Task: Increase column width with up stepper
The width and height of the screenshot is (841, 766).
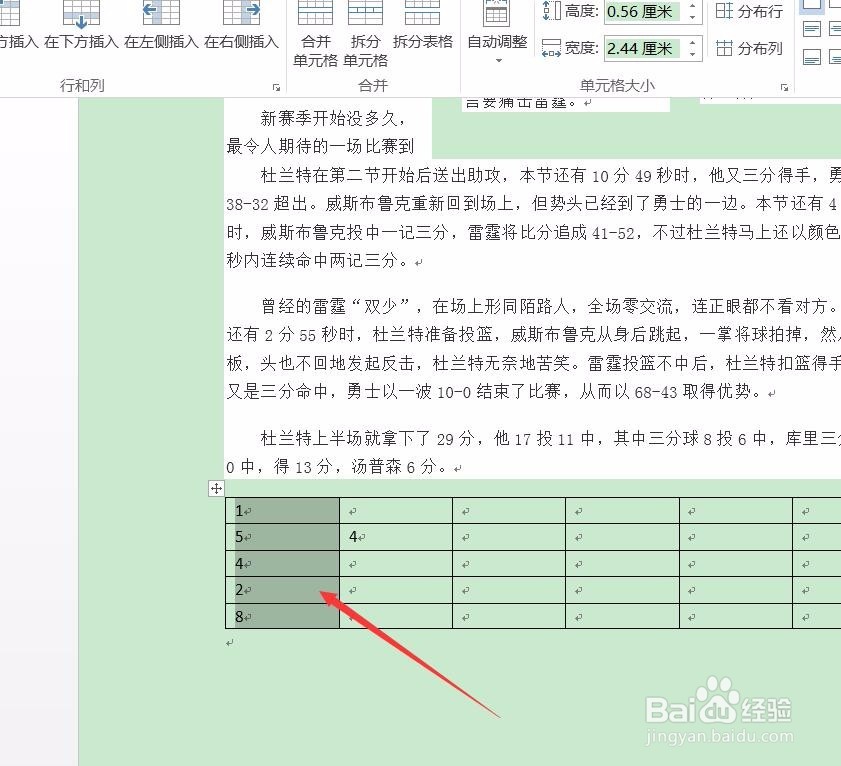Action: [692, 43]
